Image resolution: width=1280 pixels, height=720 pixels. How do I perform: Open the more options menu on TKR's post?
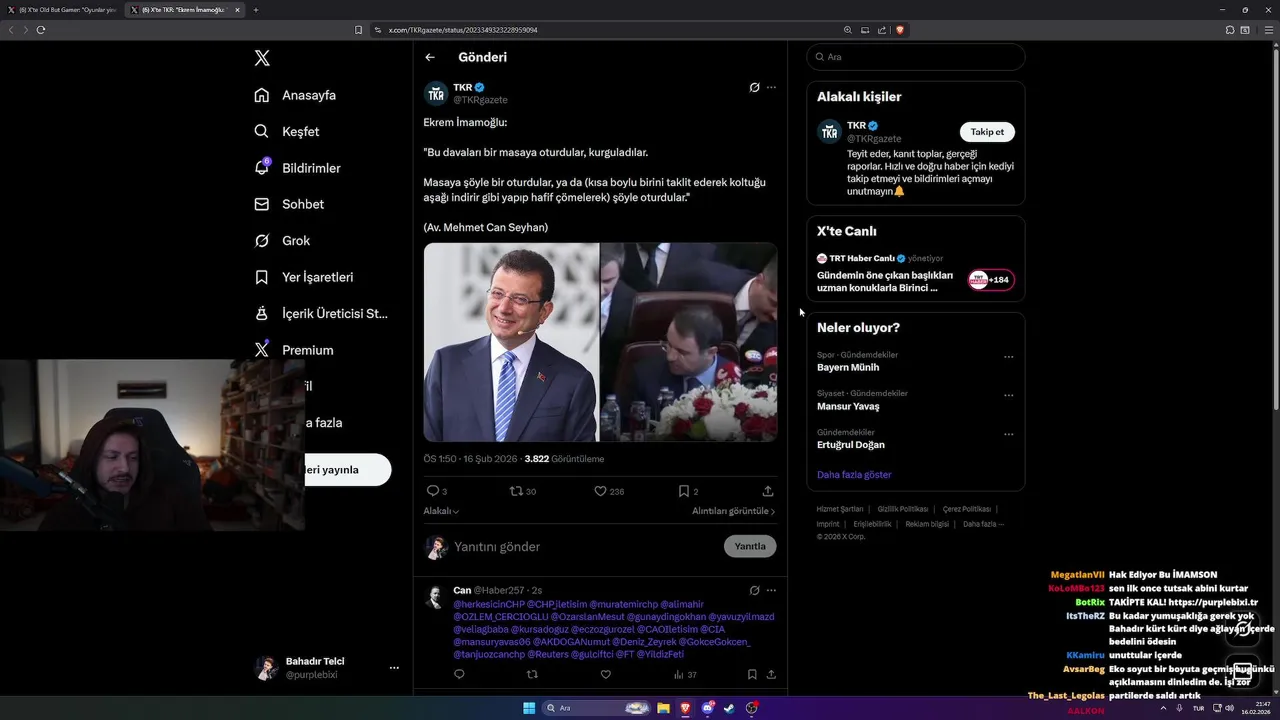[x=771, y=87]
